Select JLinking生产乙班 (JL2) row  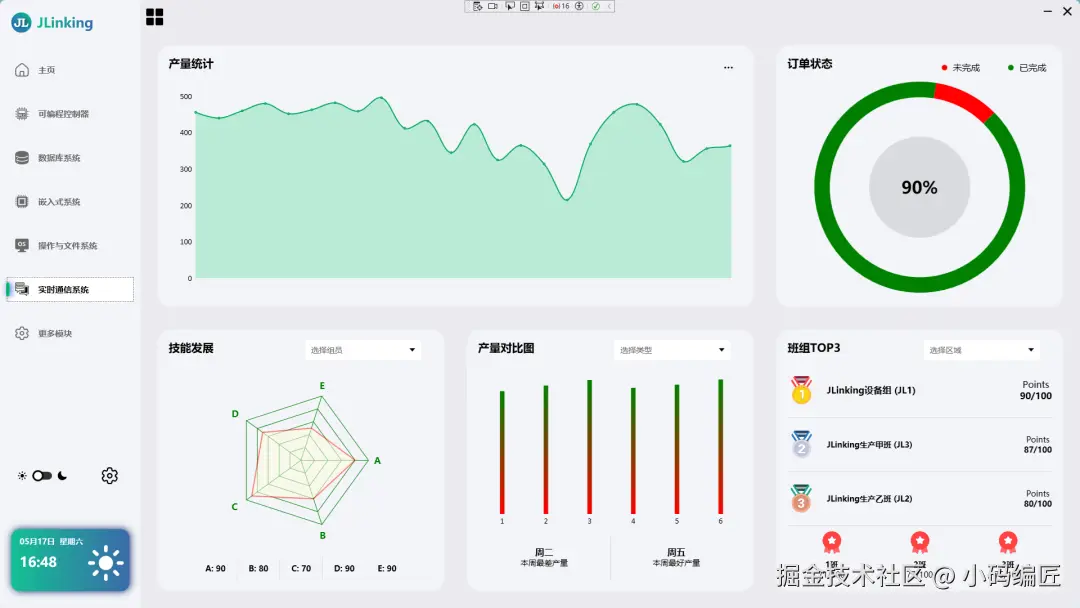(x=920, y=499)
